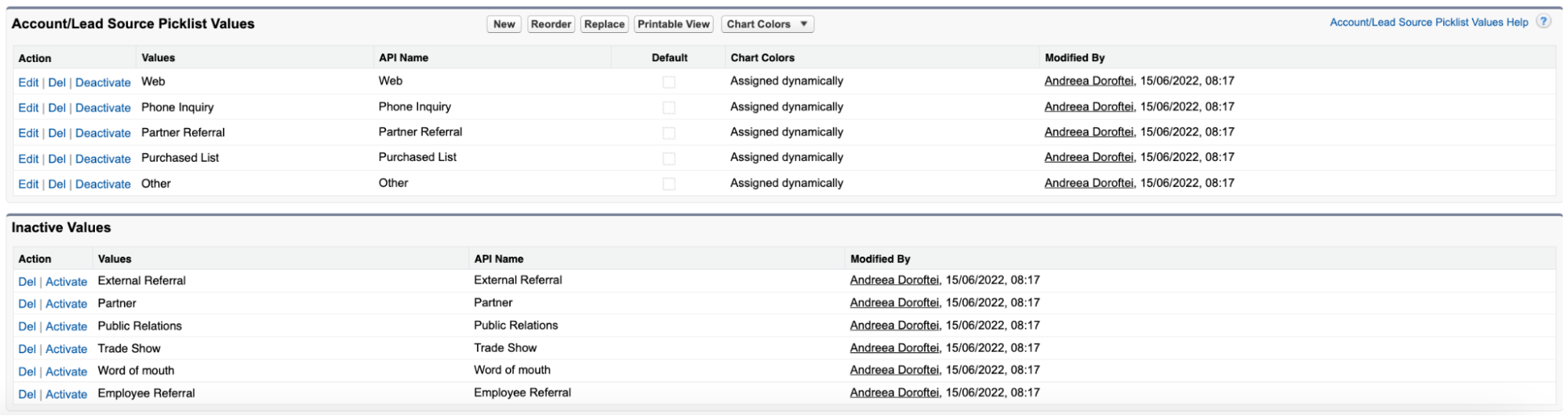Image resolution: width=1568 pixels, height=416 pixels.
Task: Delete the Trade Show value
Action: (27, 348)
